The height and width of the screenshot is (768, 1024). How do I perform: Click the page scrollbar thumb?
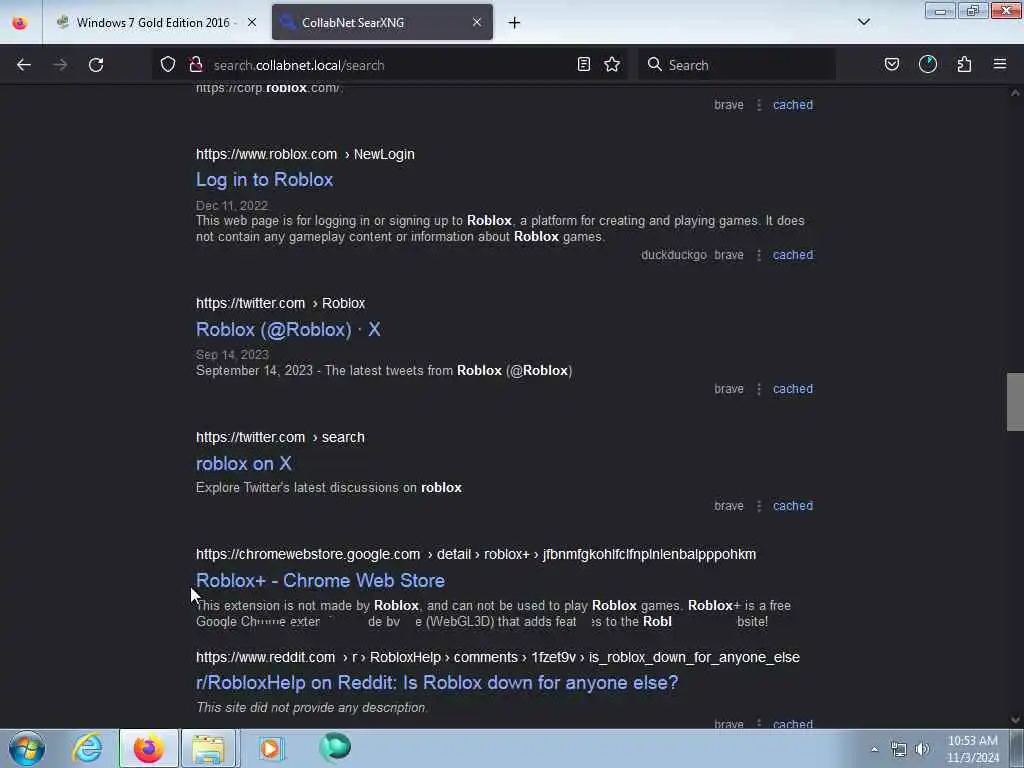click(x=1015, y=402)
